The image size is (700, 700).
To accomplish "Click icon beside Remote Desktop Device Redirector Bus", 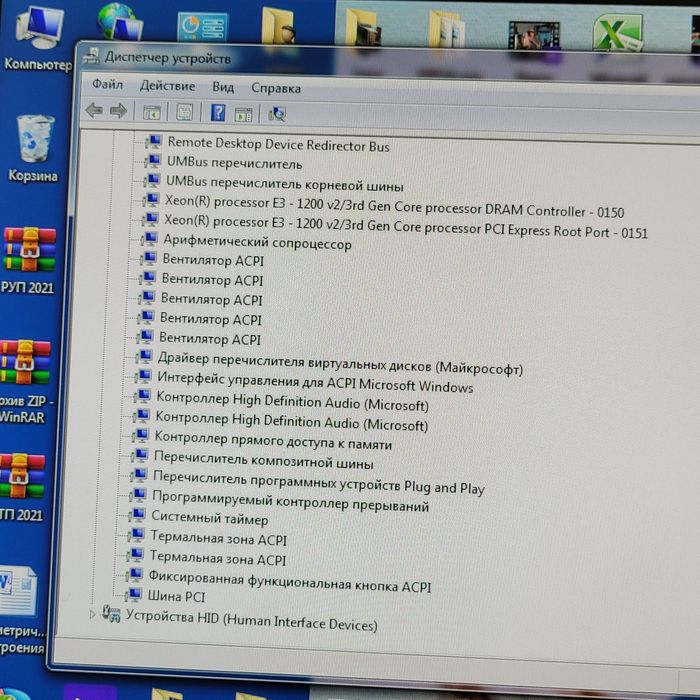I will pos(154,142).
